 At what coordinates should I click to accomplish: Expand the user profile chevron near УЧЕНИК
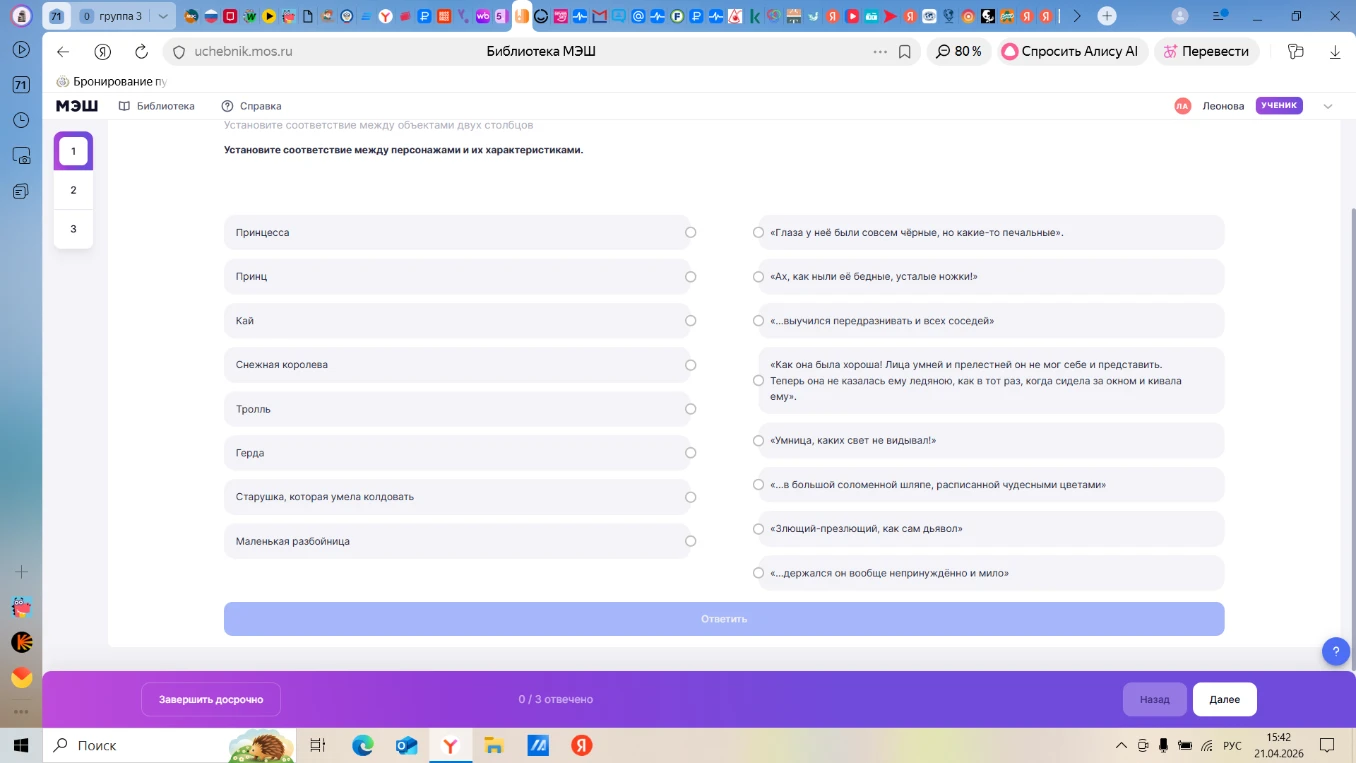coord(1328,106)
